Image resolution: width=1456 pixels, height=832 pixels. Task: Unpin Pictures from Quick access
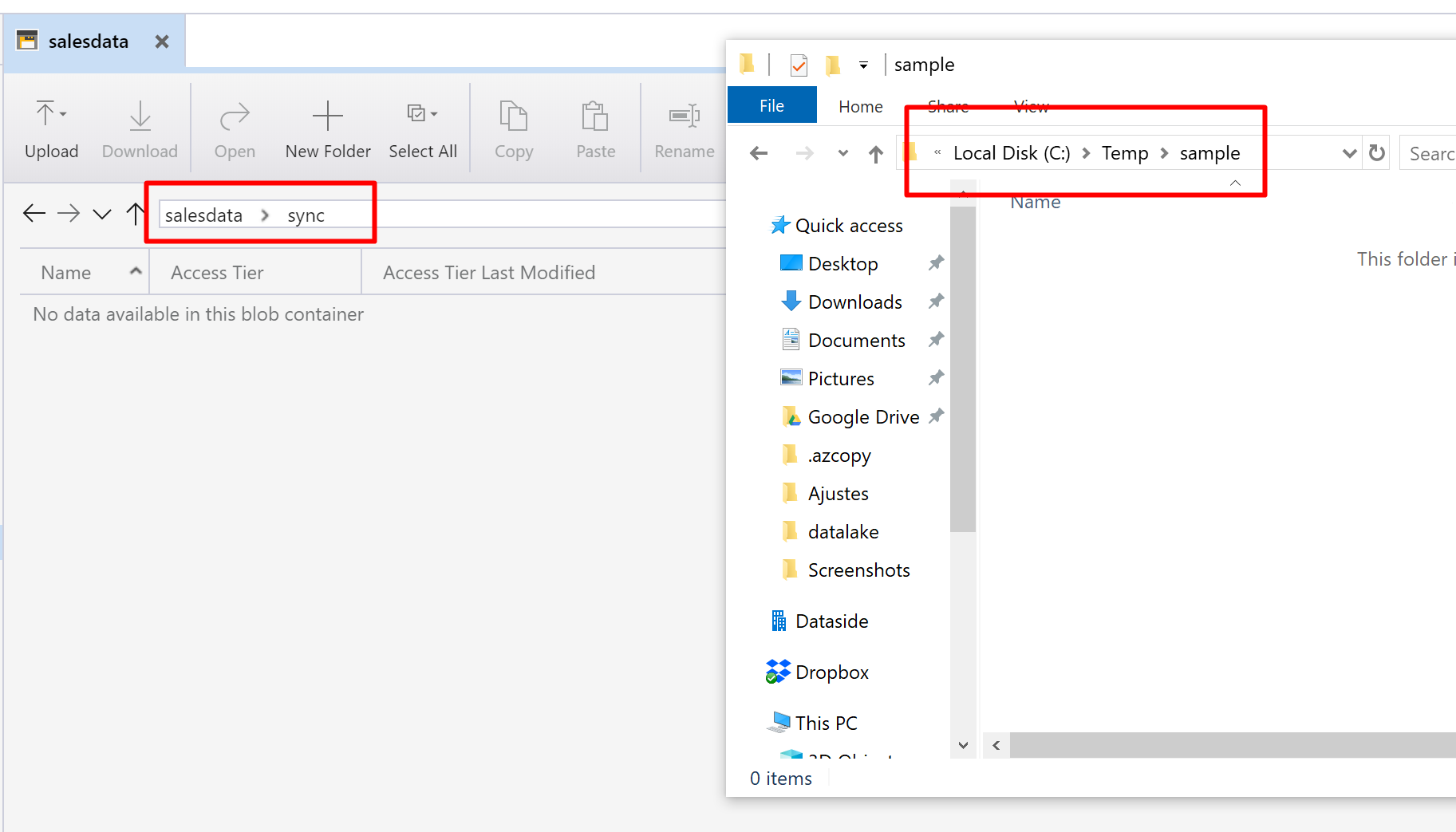coord(936,377)
